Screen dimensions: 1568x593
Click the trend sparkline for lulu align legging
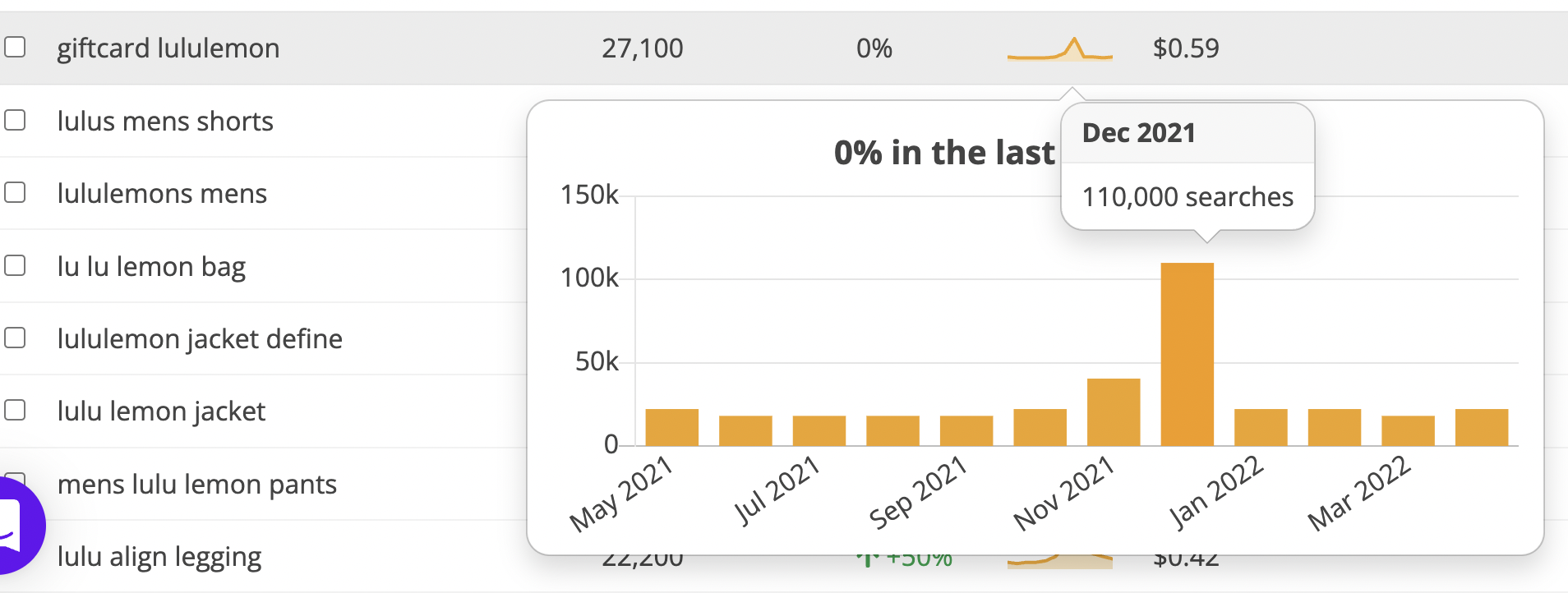point(1060,559)
